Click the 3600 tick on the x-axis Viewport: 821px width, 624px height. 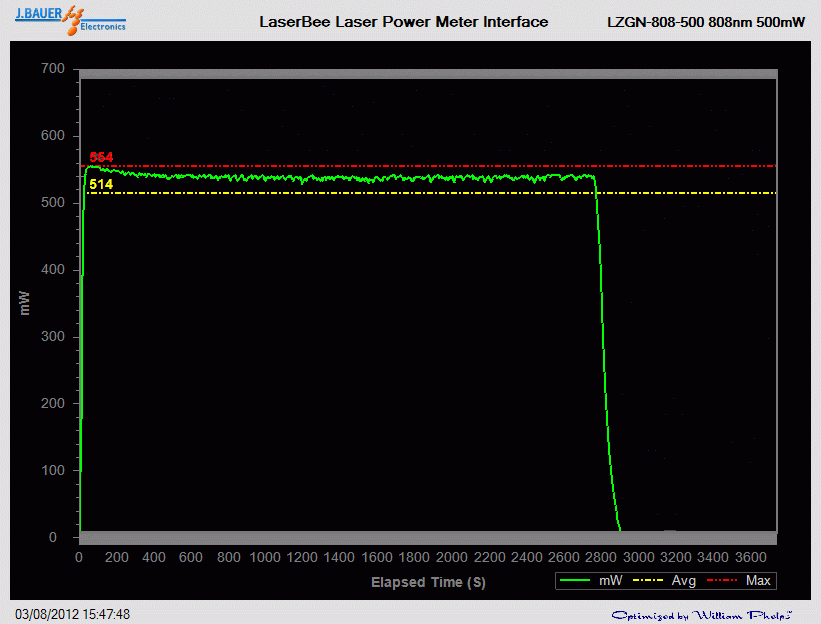click(749, 557)
